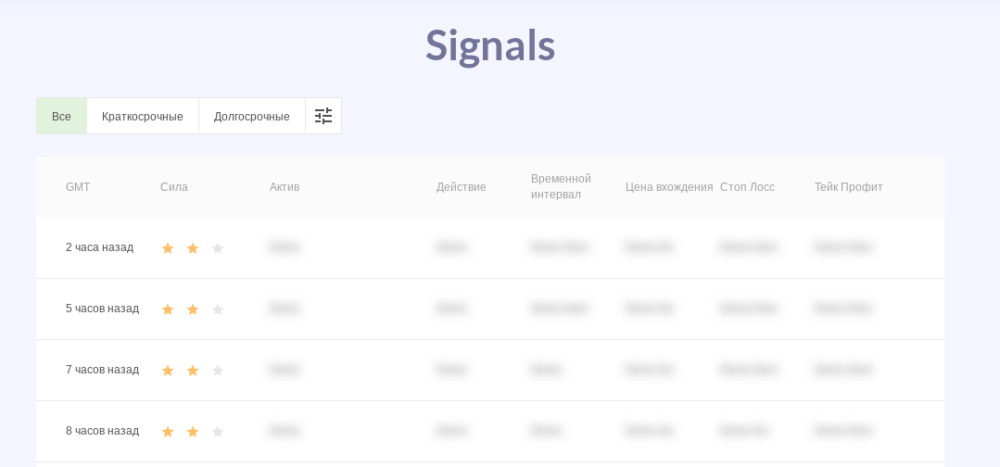Click grey third star in "5 часов назад" row
The height and width of the screenshot is (467, 1000).
218,309
